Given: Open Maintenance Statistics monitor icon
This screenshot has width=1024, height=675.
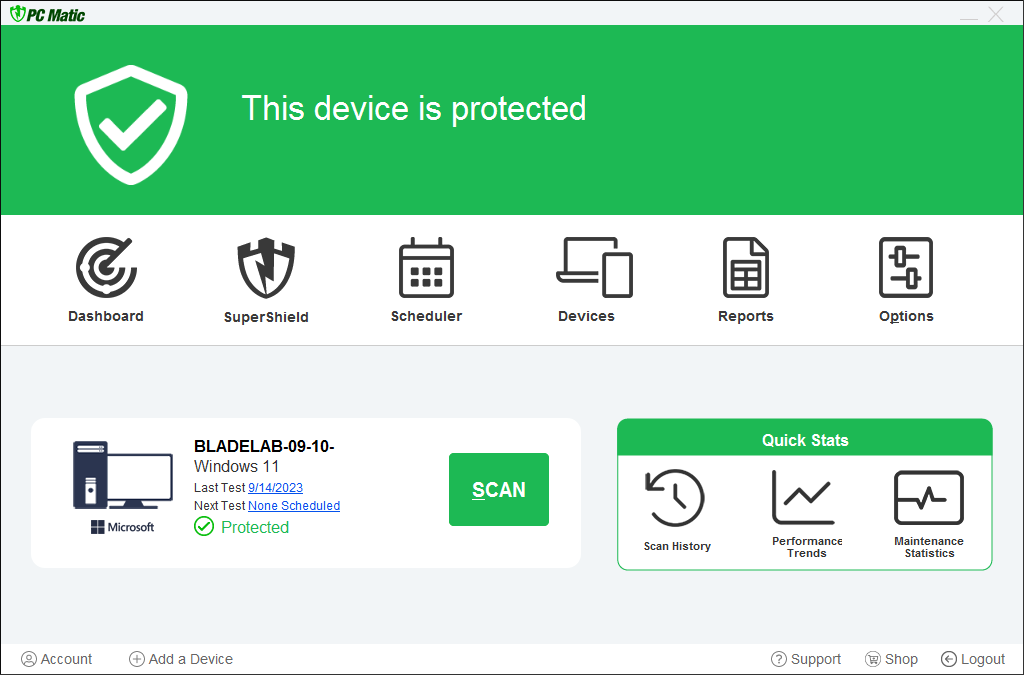Looking at the screenshot, I should click(x=928, y=498).
